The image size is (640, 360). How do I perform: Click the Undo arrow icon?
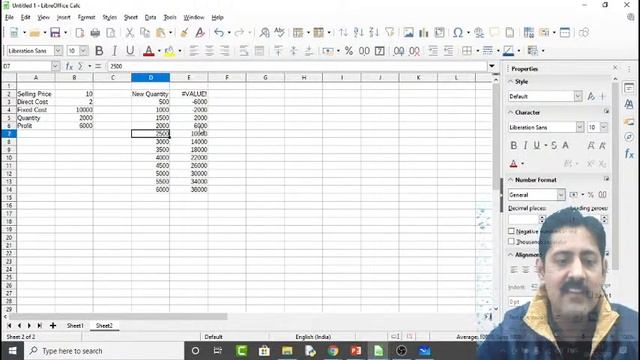coord(219,33)
